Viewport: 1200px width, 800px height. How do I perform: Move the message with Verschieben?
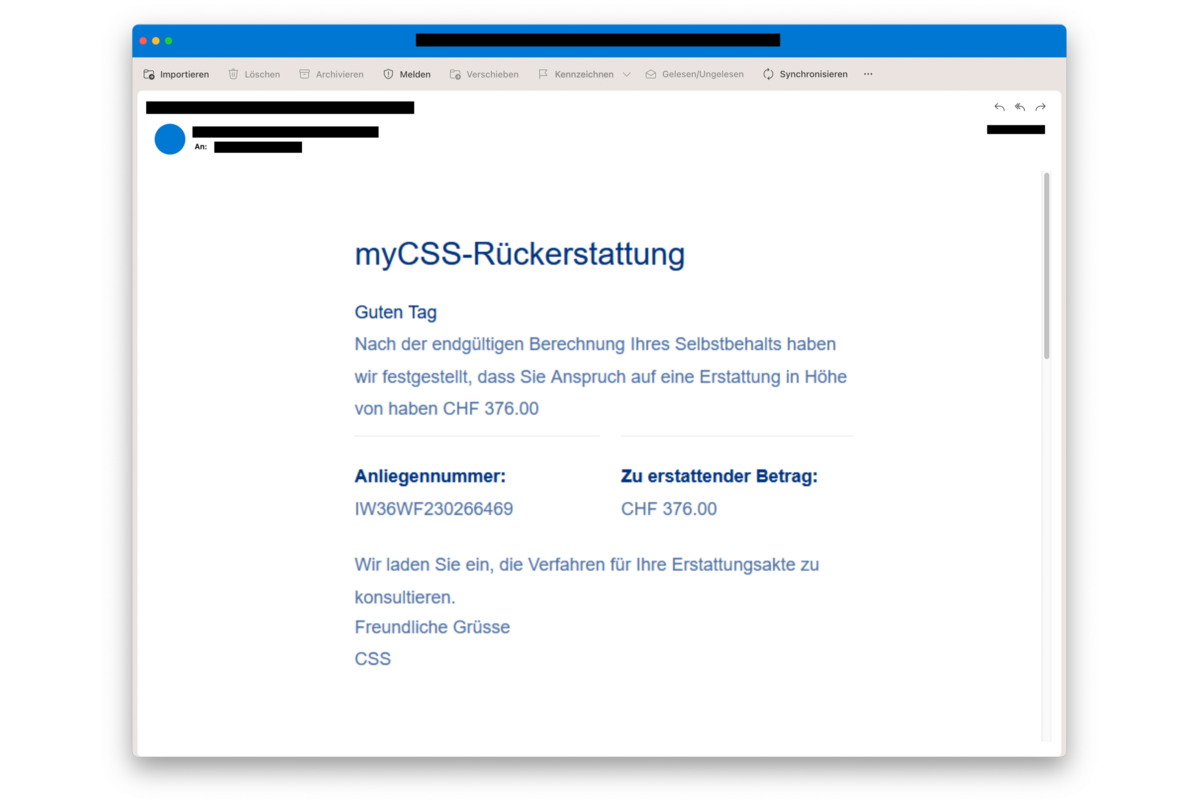pos(484,74)
